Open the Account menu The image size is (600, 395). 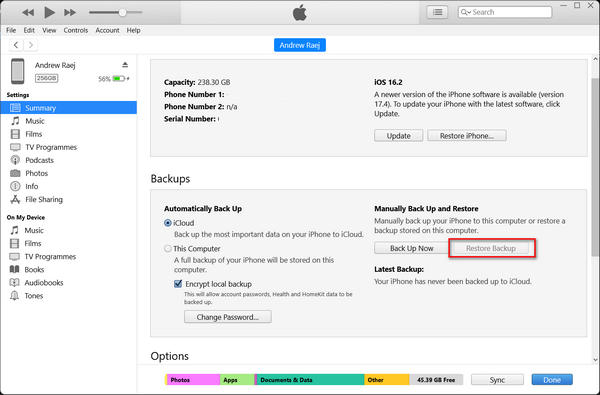coord(107,30)
